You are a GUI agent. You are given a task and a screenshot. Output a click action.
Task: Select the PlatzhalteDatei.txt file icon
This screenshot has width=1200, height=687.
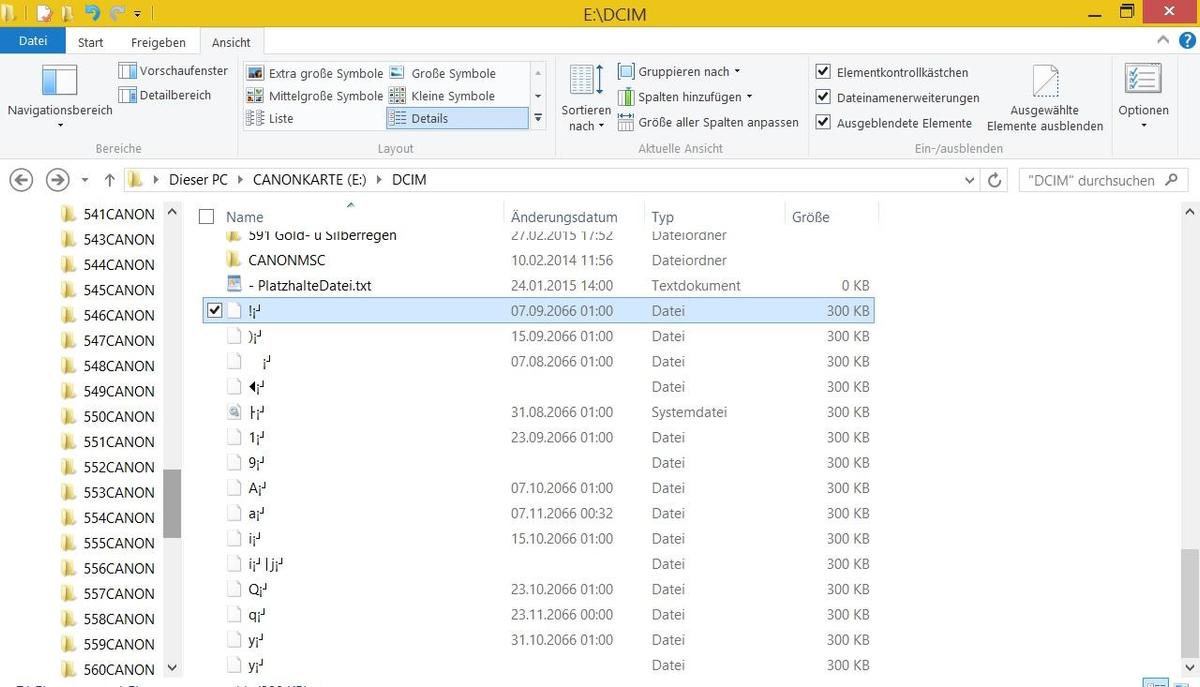[x=234, y=285]
